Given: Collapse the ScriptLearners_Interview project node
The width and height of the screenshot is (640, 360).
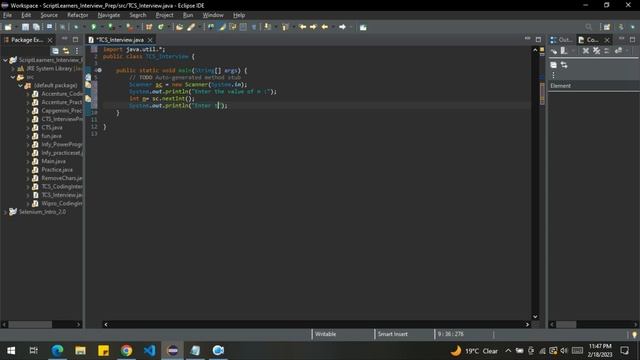Looking at the screenshot, I should pos(5,60).
